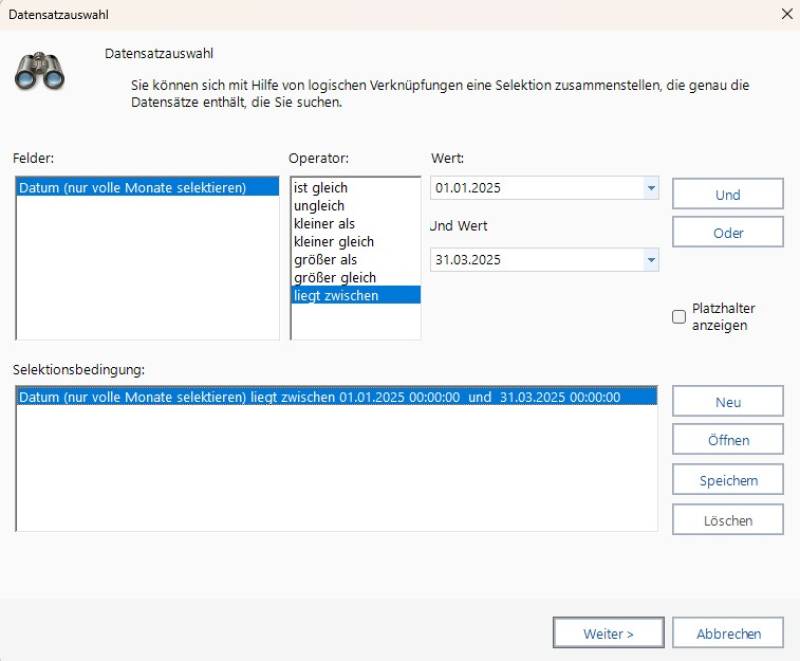Select 'größer als' in Operator list
800x661 pixels.
click(324, 260)
